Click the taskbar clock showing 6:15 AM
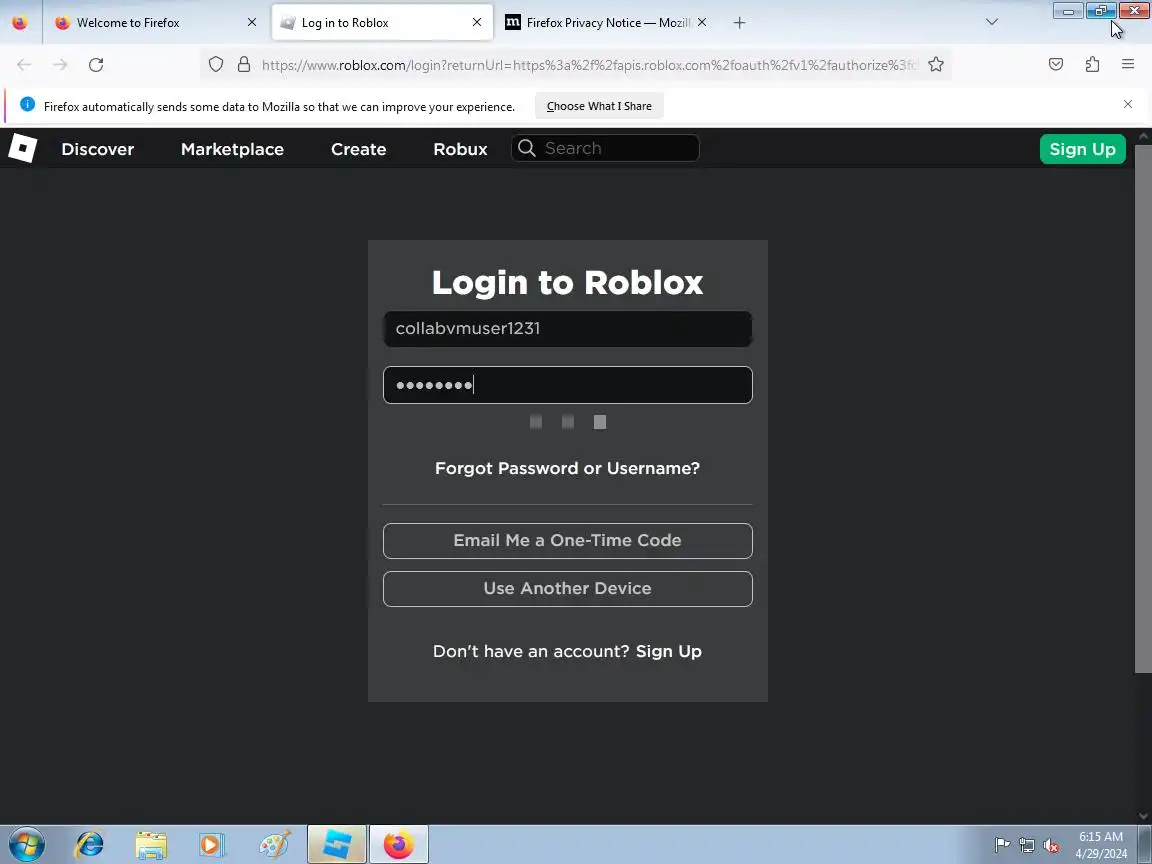 tap(1101, 845)
